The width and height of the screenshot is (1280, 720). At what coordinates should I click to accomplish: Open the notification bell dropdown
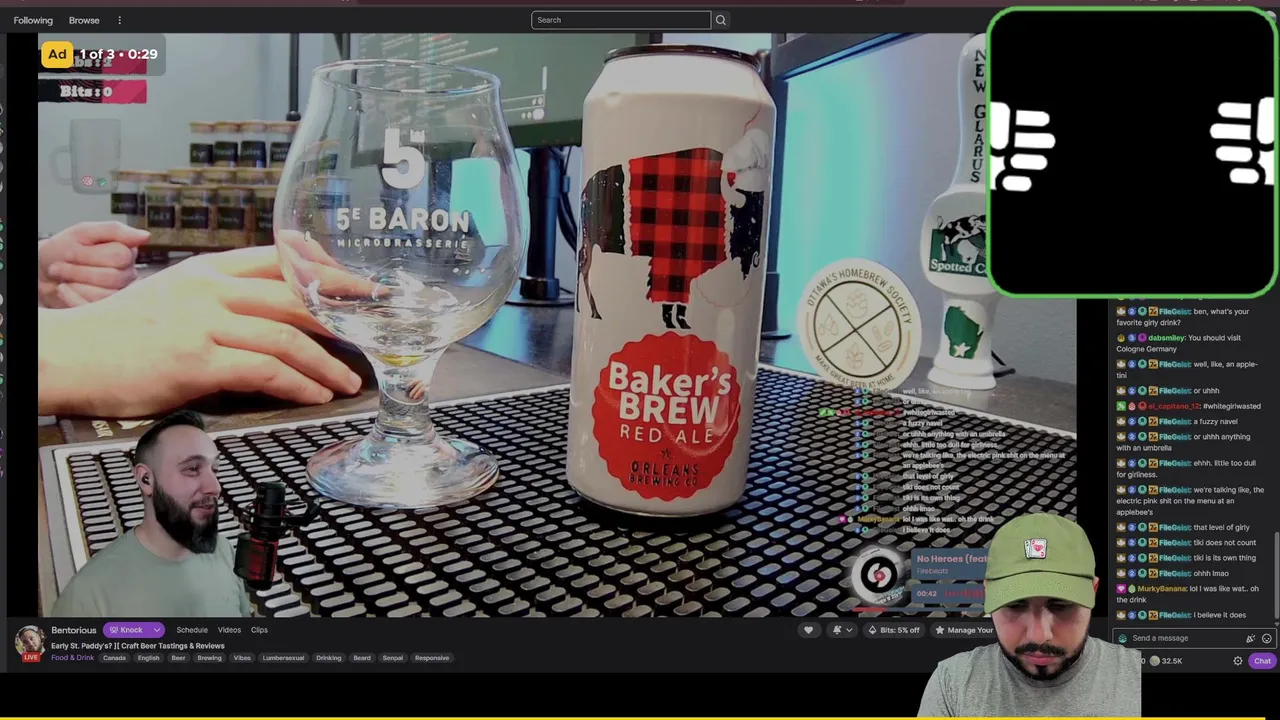(x=842, y=630)
